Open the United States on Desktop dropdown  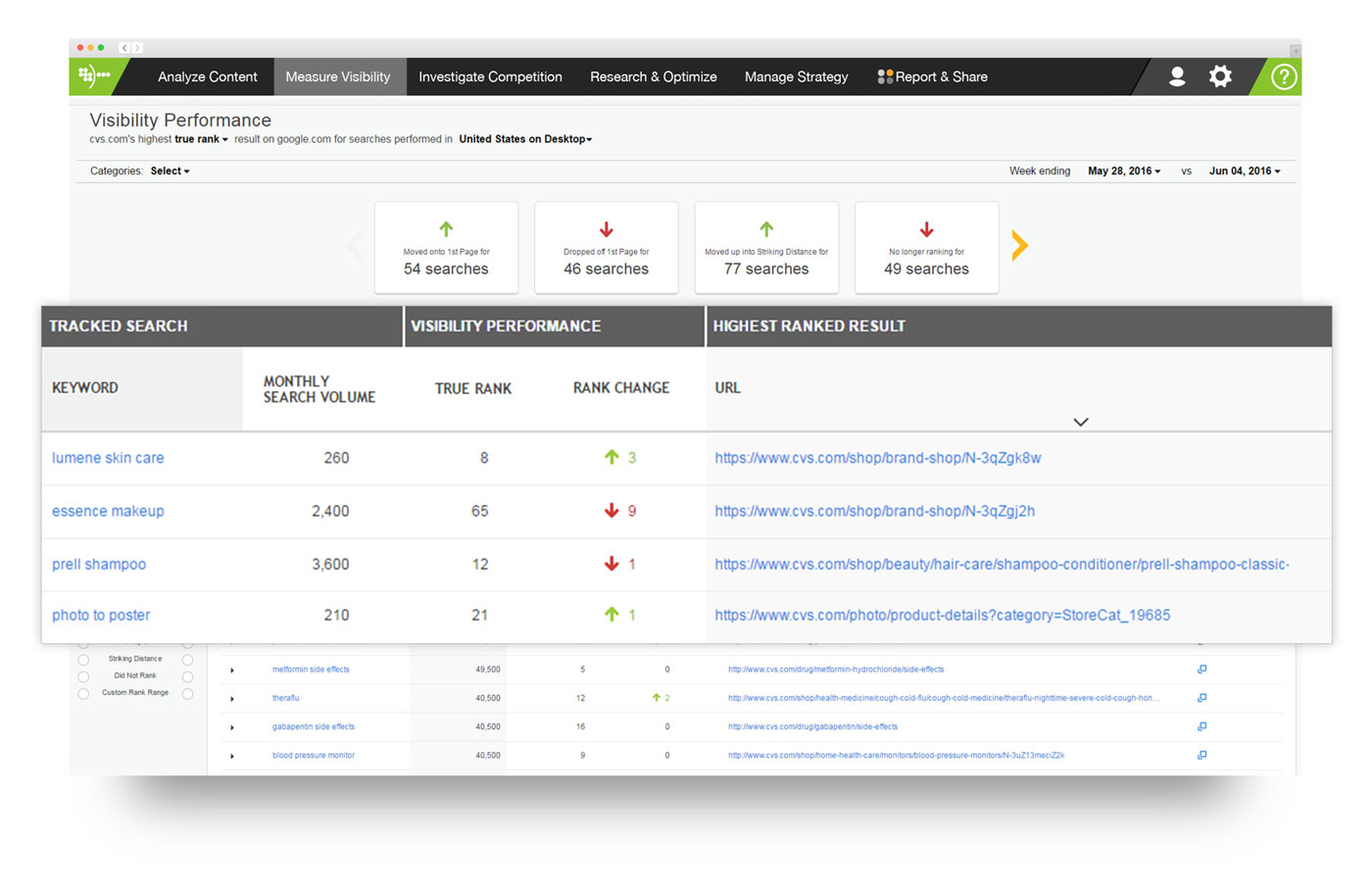(x=525, y=139)
